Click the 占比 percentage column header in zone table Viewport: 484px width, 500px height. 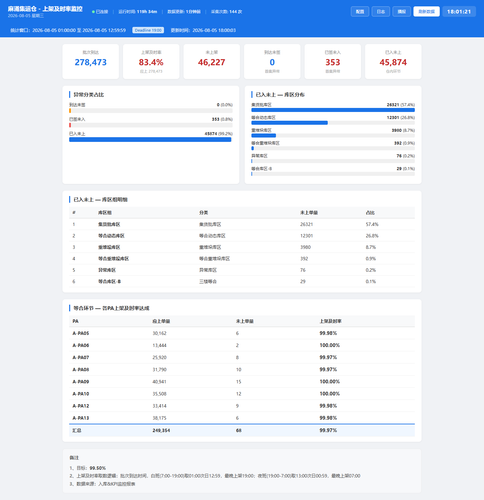370,213
